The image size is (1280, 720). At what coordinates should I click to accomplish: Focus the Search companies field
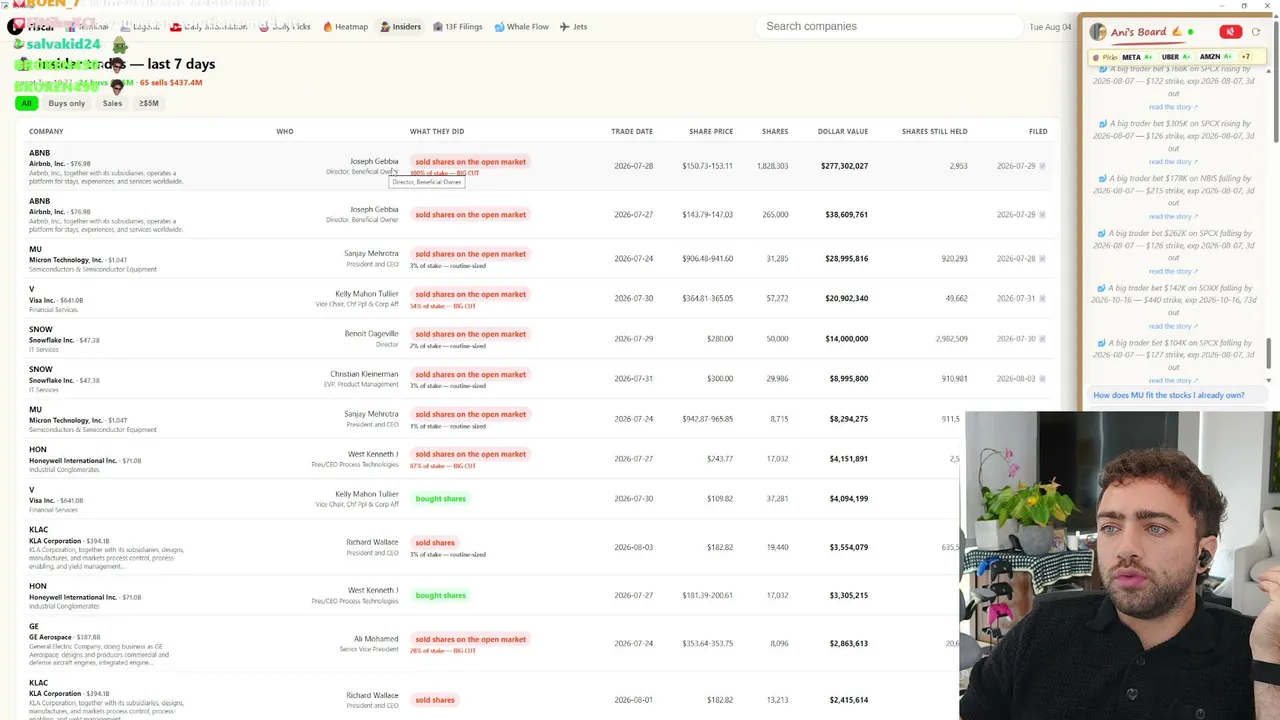890,26
